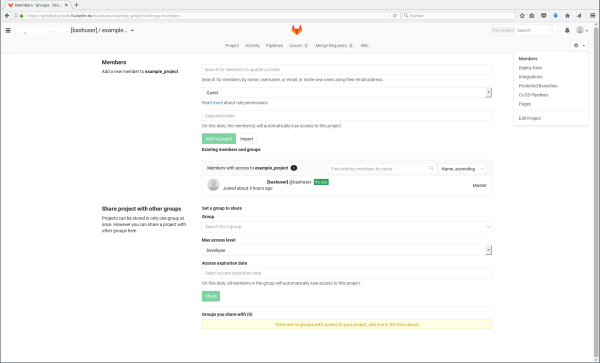Select Pages in the settings menu
Image resolution: width=600 pixels, height=363 pixels.
click(x=525, y=104)
